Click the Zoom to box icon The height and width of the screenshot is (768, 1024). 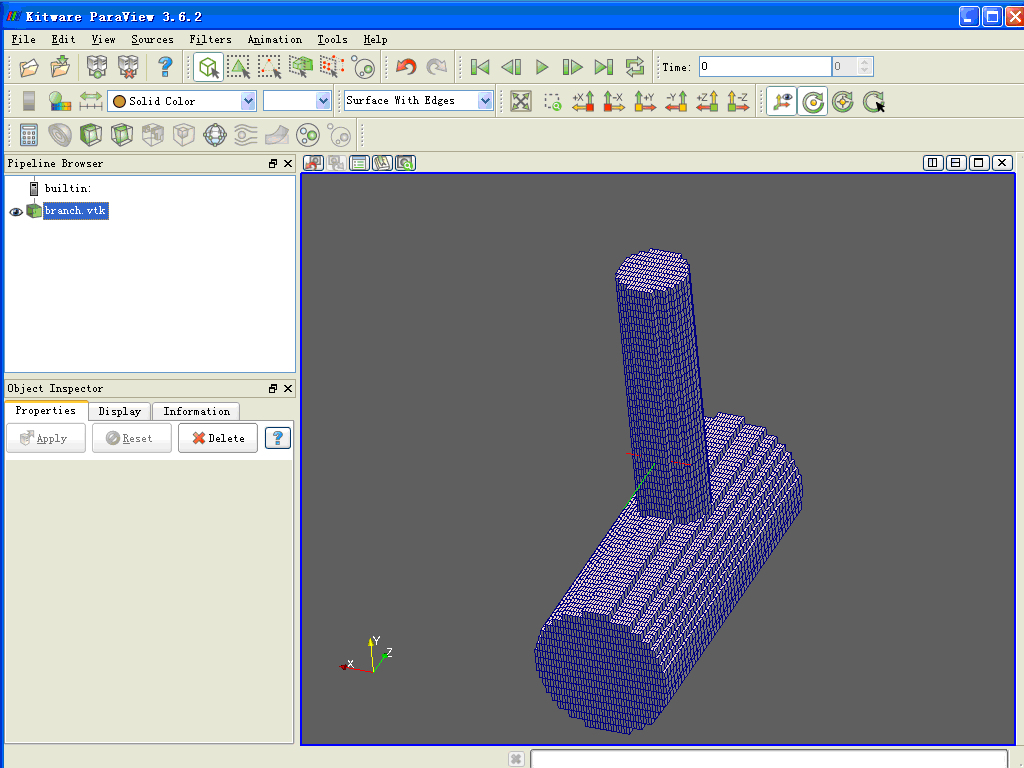(x=552, y=101)
